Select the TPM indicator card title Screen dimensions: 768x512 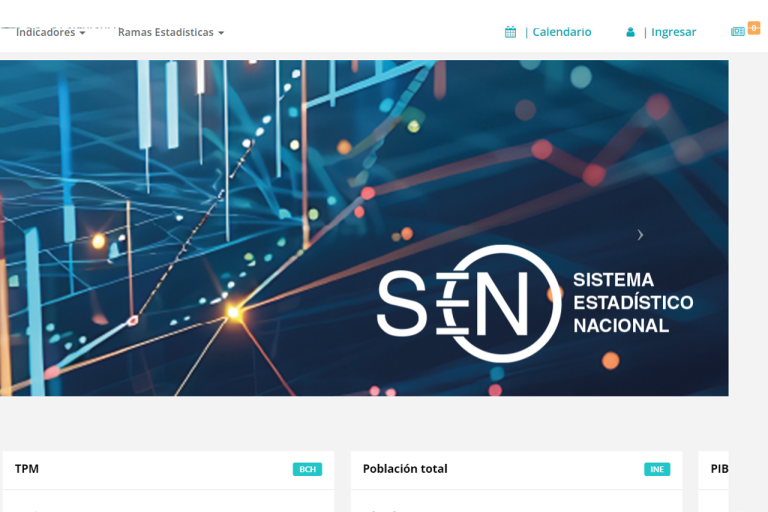pyautogui.click(x=27, y=469)
